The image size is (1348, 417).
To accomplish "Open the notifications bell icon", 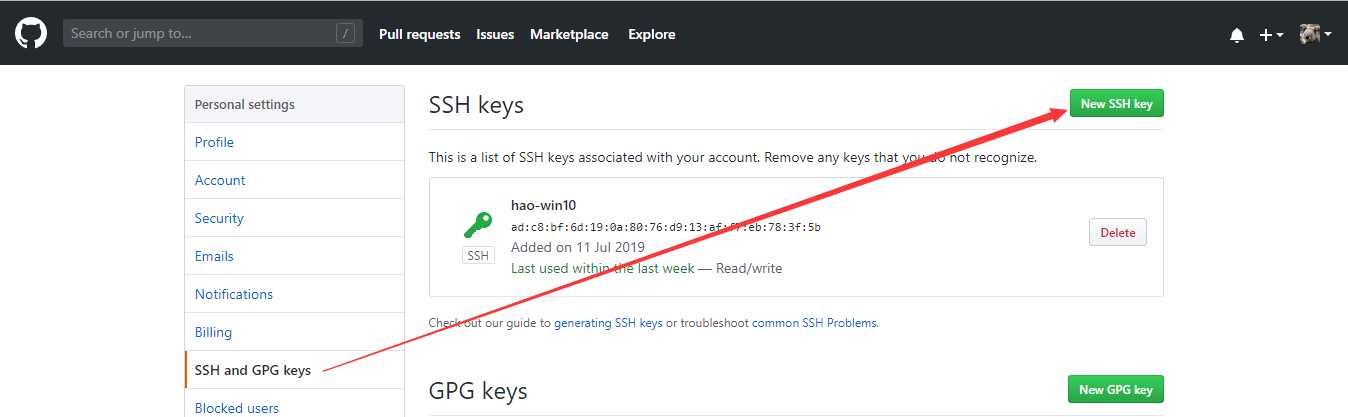I will tap(1237, 35).
